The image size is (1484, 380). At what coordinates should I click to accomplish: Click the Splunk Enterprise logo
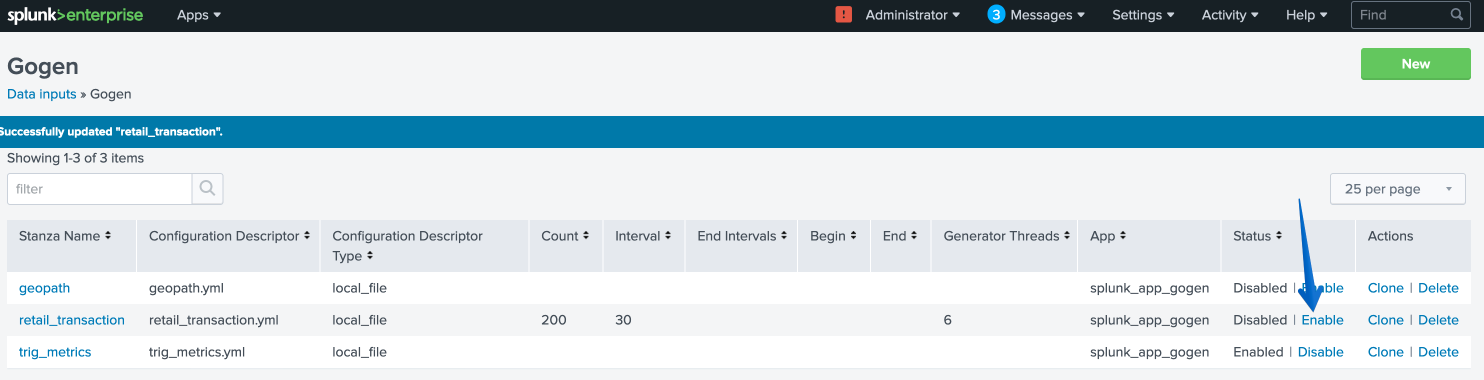(75, 15)
